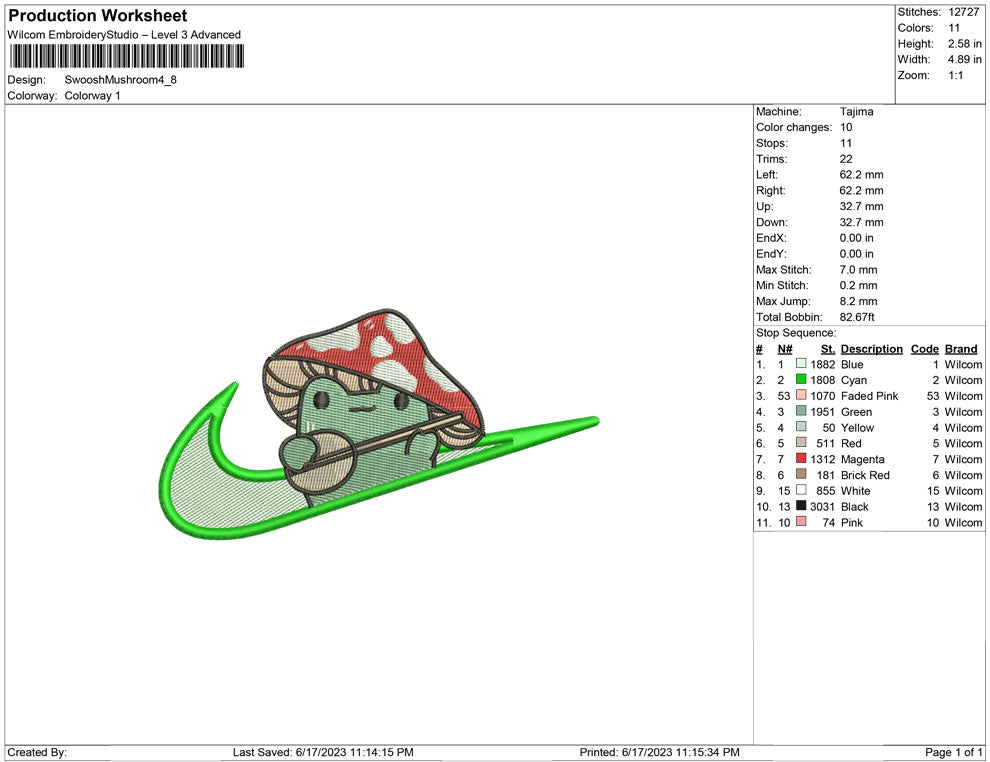The image size is (990, 762).
Task: Click the machine value 'Tajima'
Action: coord(857,111)
